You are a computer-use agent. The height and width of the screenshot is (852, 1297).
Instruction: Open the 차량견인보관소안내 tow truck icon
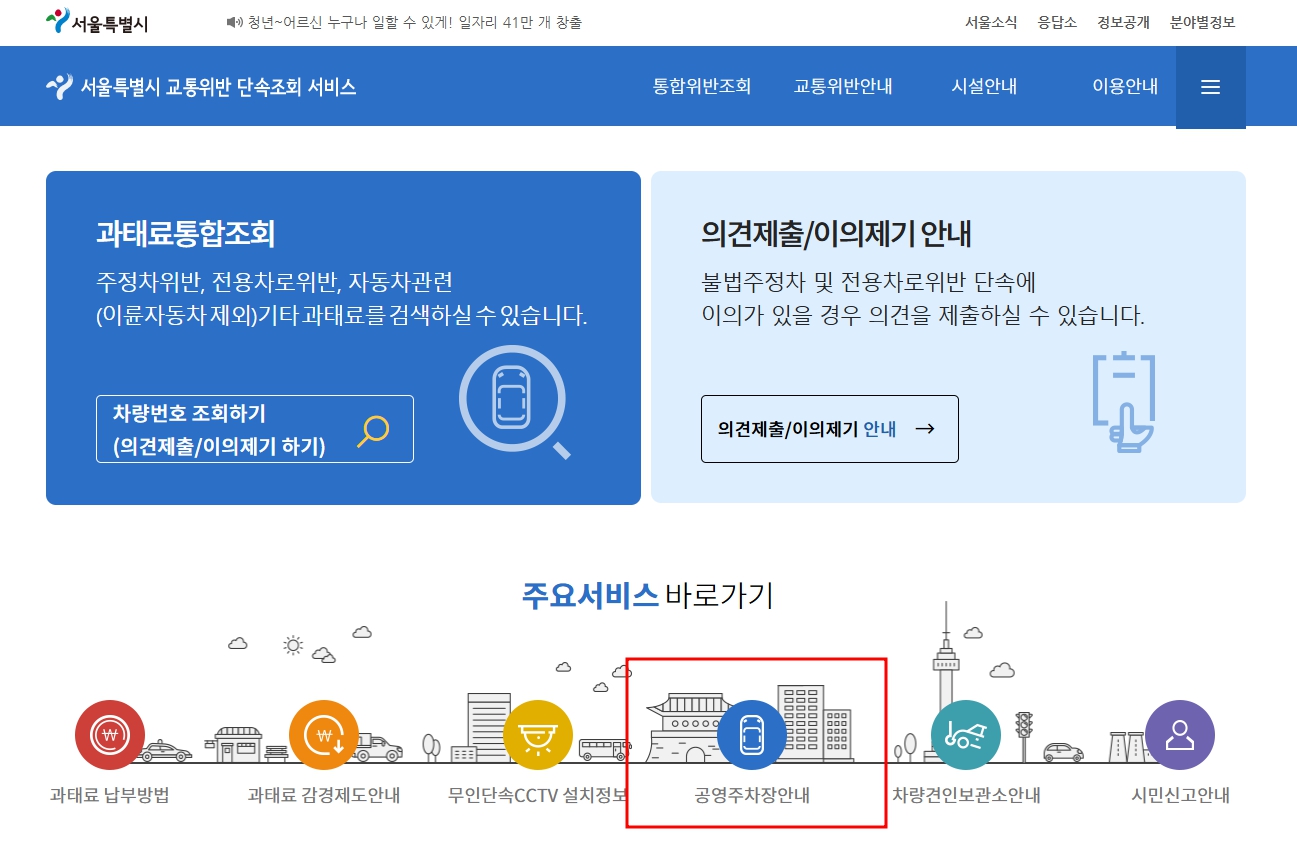point(965,736)
